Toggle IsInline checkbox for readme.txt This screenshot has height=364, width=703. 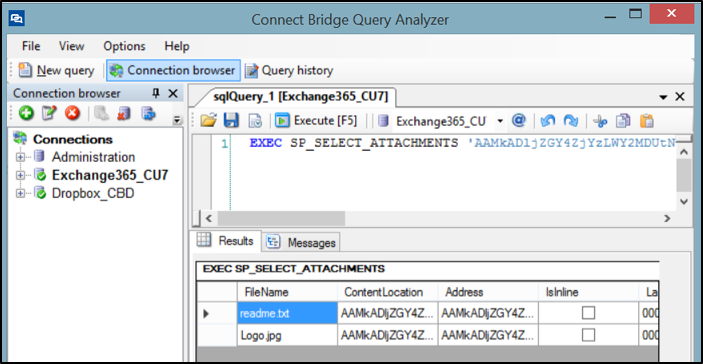pos(588,313)
